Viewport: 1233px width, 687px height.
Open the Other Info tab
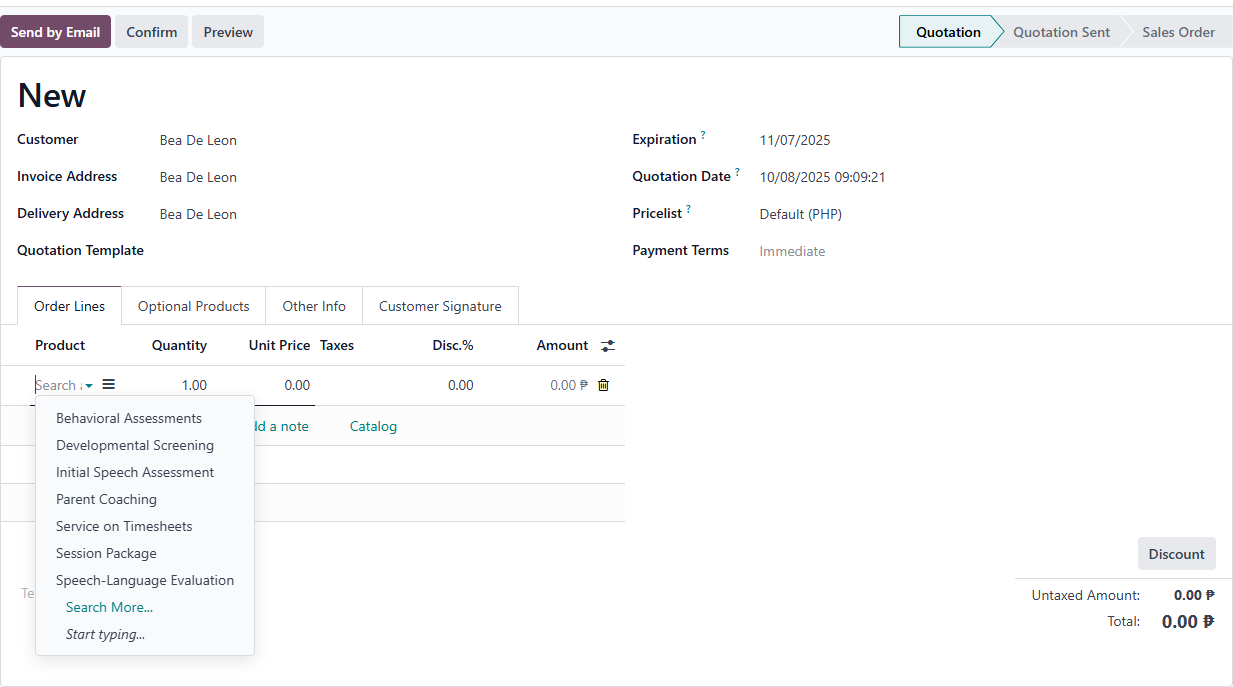tap(314, 306)
